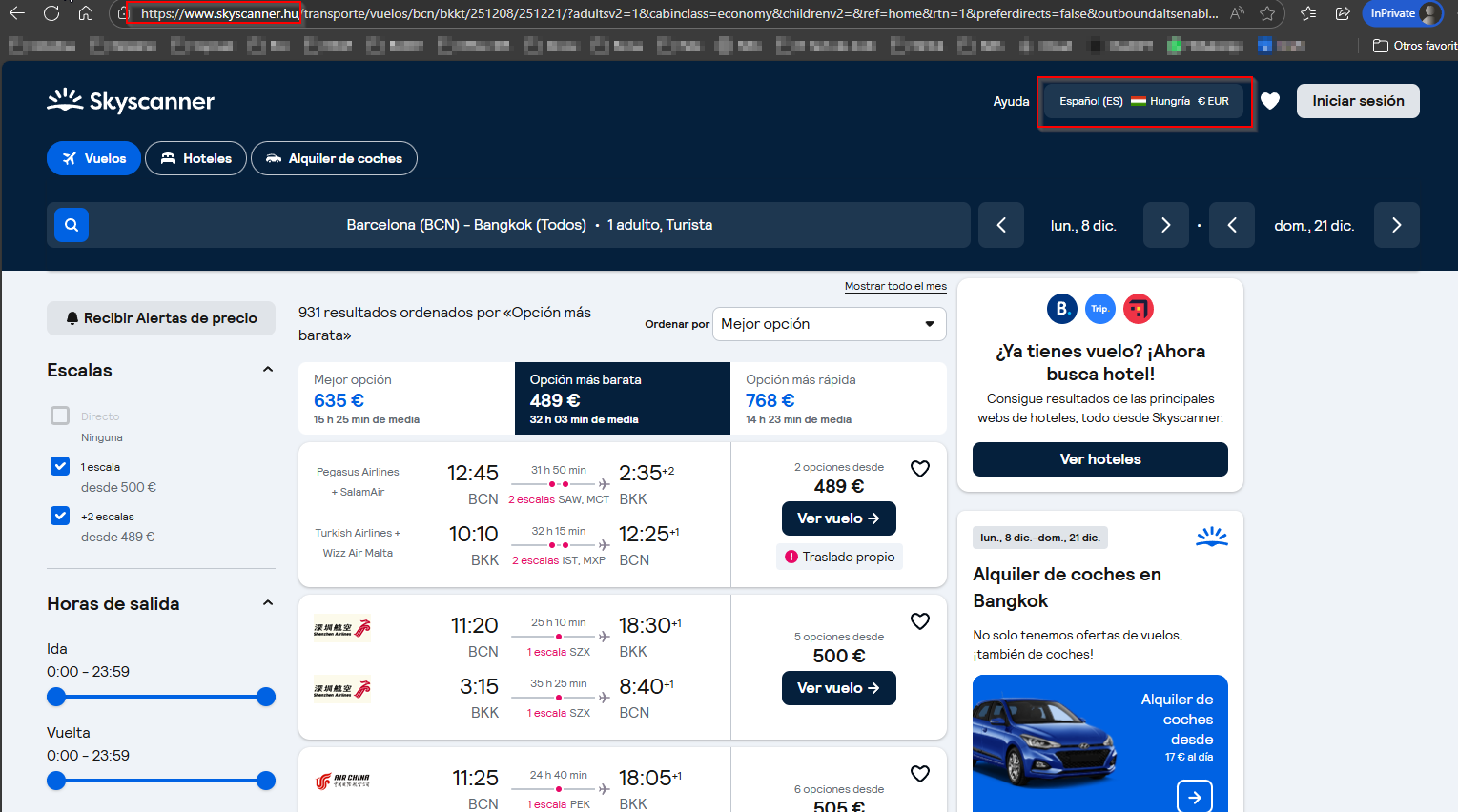Go to previous departure date arrow
Viewport: 1458px width, 812px height.
click(1001, 225)
